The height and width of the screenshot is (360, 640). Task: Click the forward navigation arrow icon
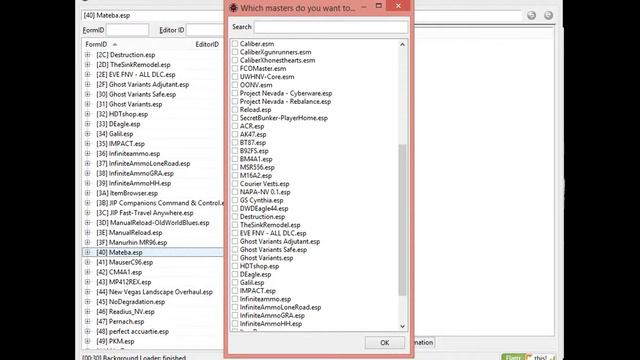tap(548, 15)
